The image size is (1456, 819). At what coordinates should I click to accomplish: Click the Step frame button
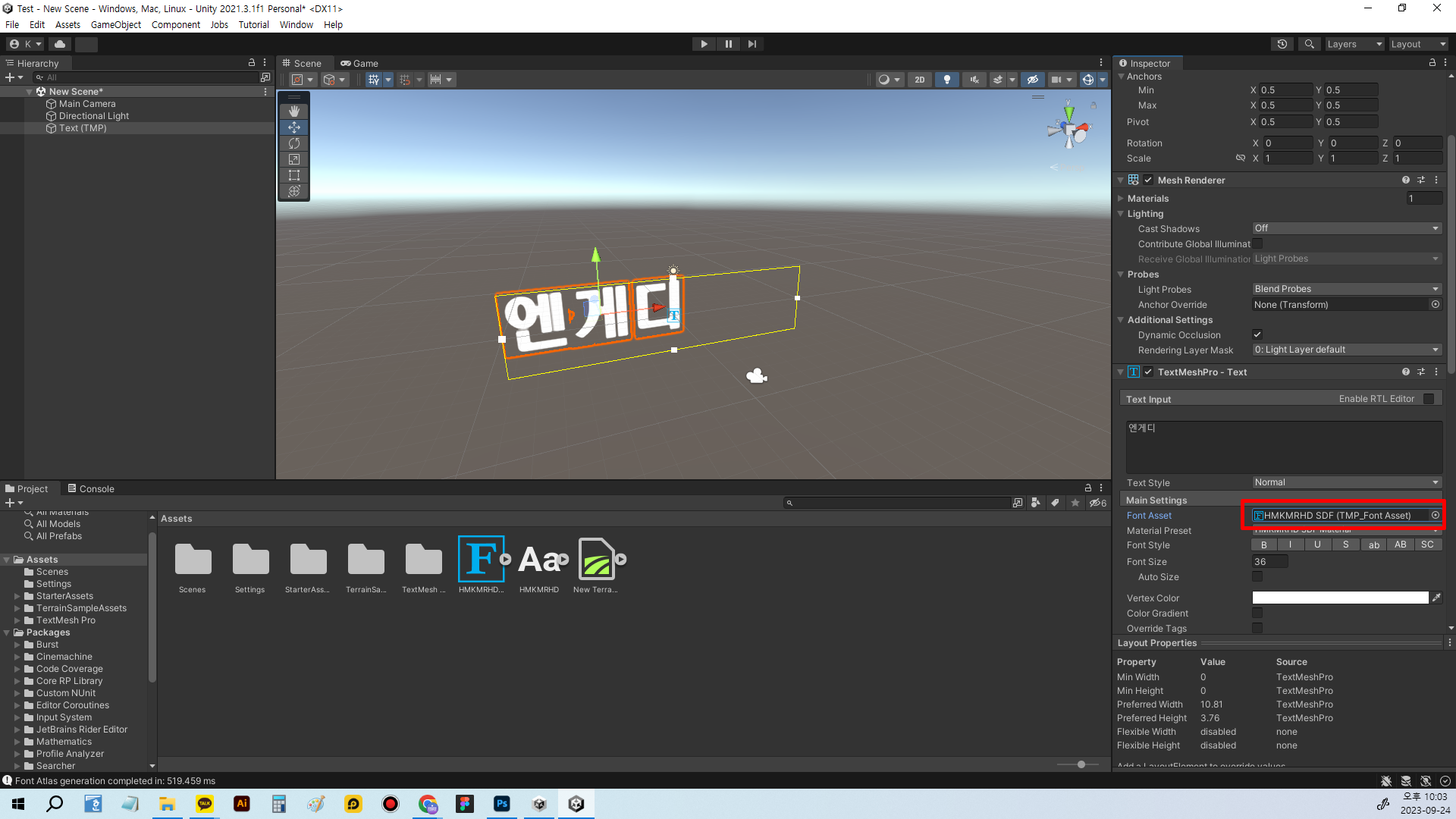[752, 44]
